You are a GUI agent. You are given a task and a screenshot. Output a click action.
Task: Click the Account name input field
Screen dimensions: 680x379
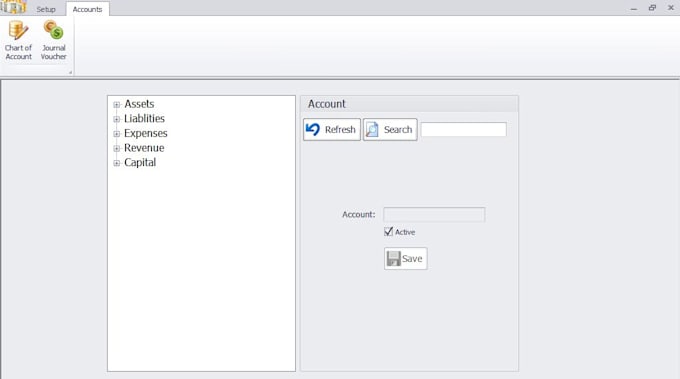tap(434, 214)
